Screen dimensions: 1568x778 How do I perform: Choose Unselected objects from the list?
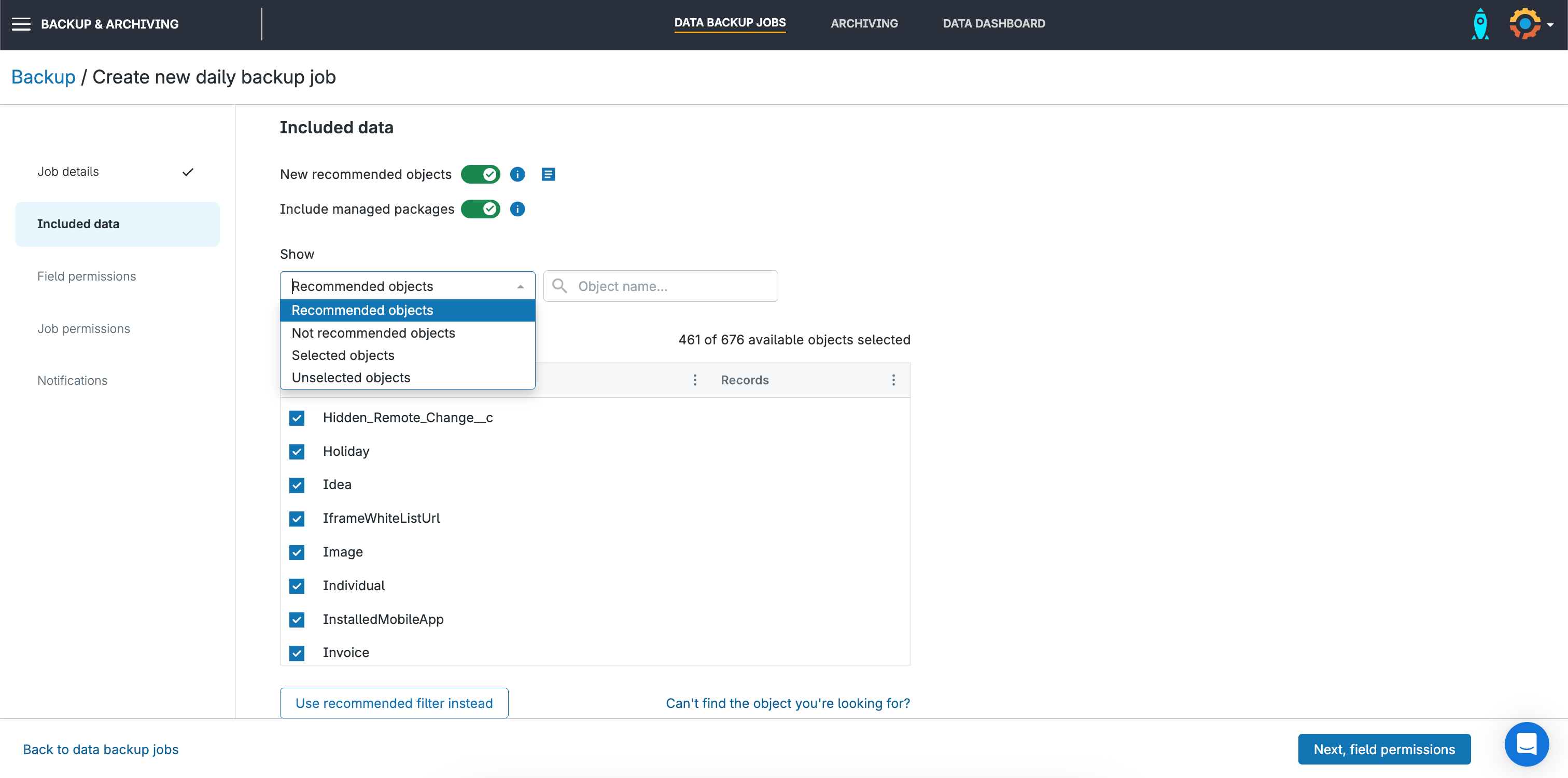[x=351, y=378]
